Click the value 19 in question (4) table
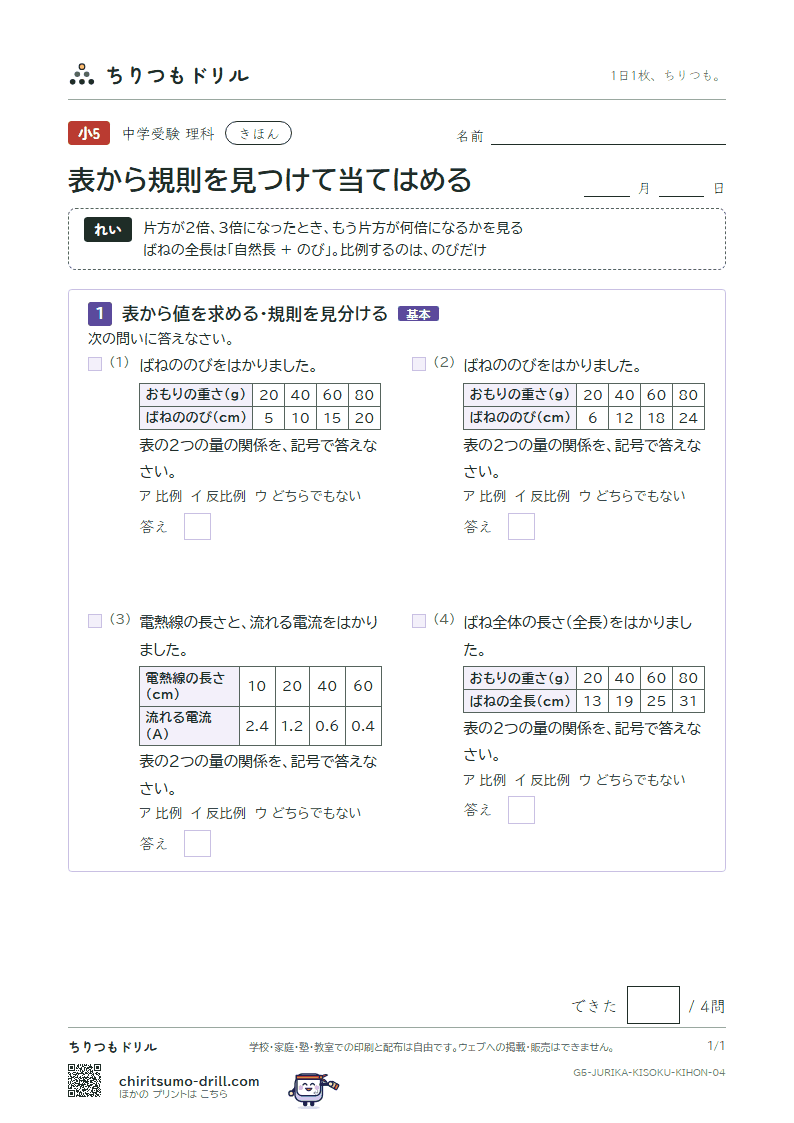The width and height of the screenshot is (794, 1123). pyautogui.click(x=624, y=700)
